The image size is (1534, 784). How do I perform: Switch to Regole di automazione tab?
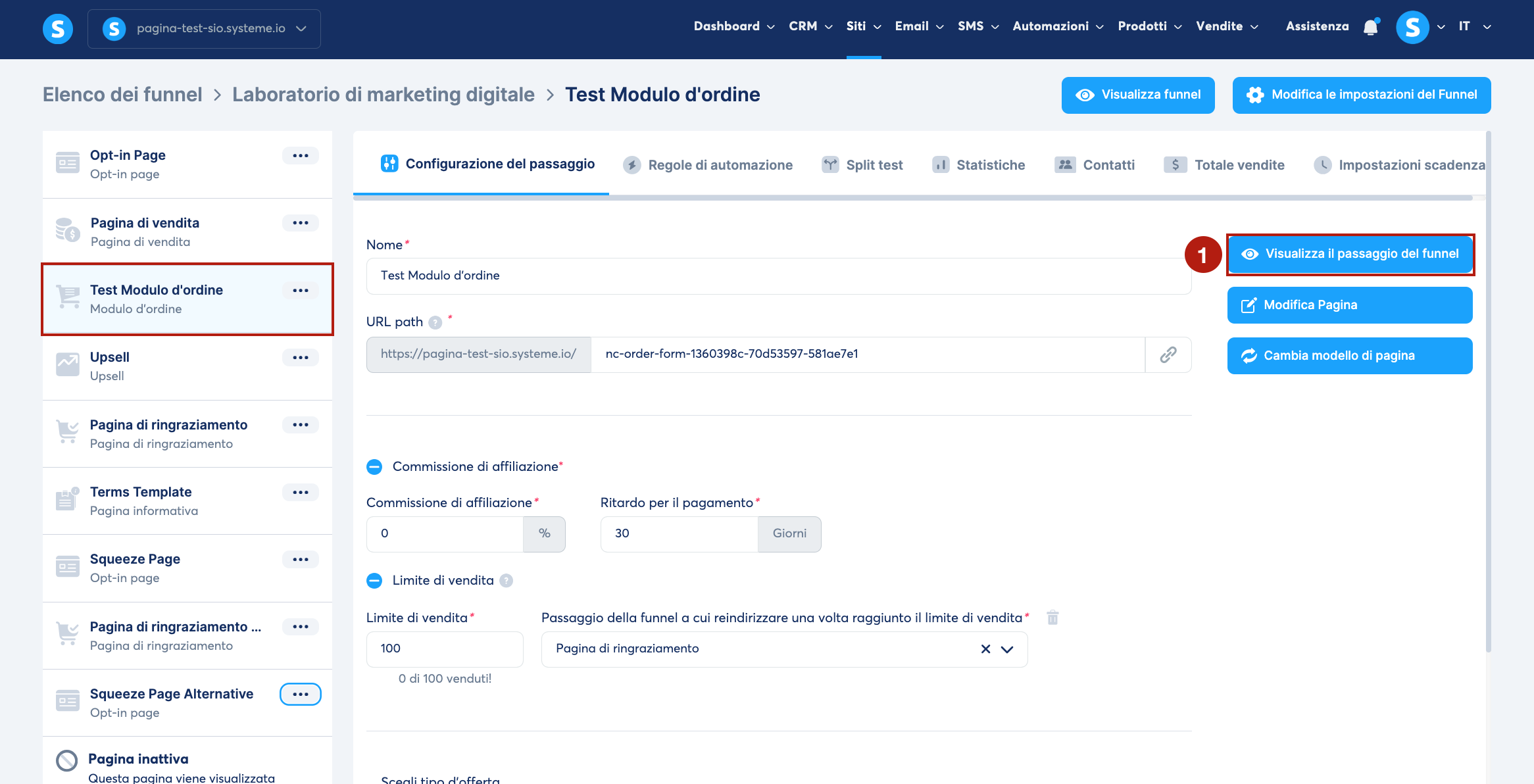[x=708, y=165]
